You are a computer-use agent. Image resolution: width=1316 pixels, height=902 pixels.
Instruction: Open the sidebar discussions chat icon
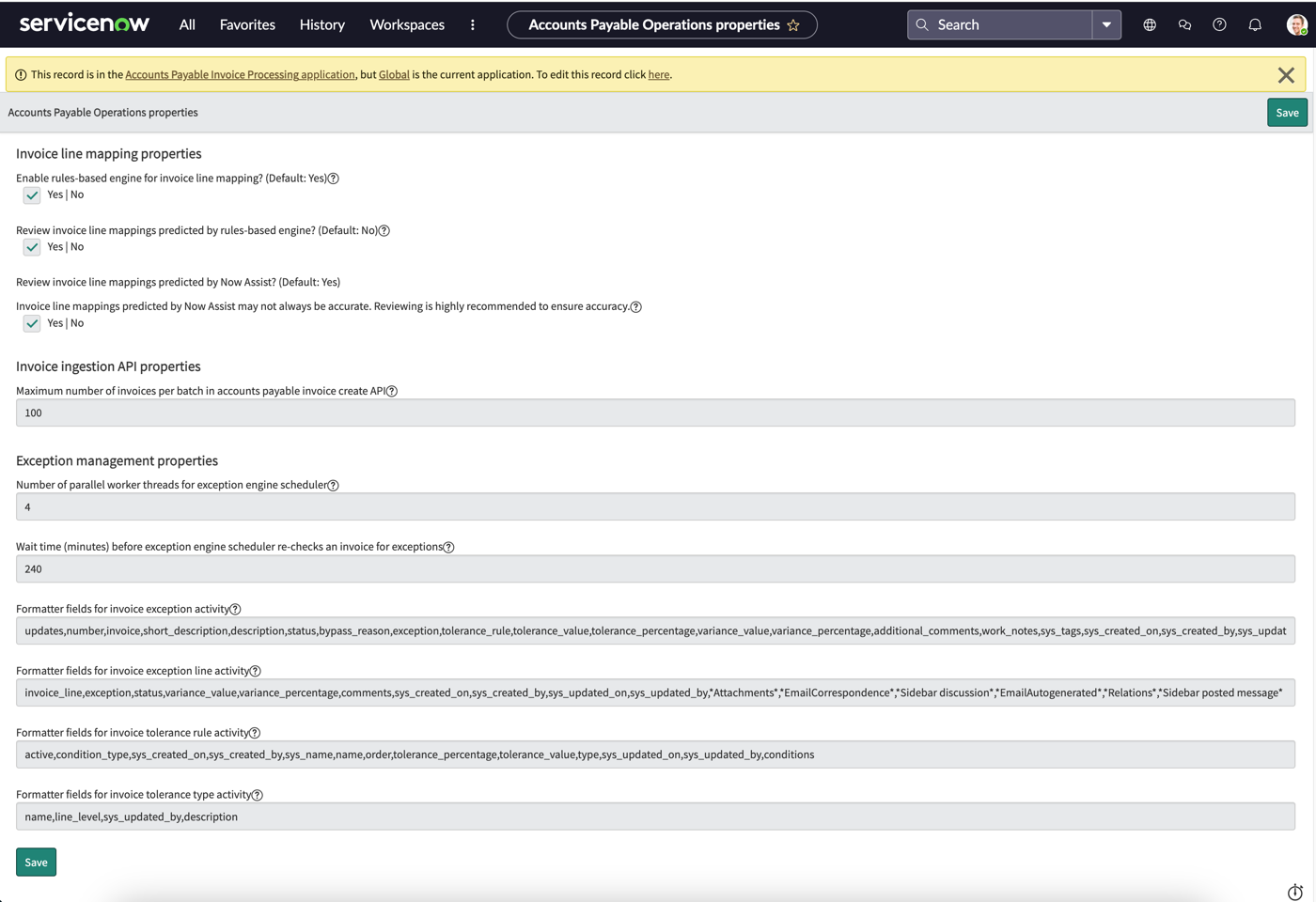(x=1184, y=25)
